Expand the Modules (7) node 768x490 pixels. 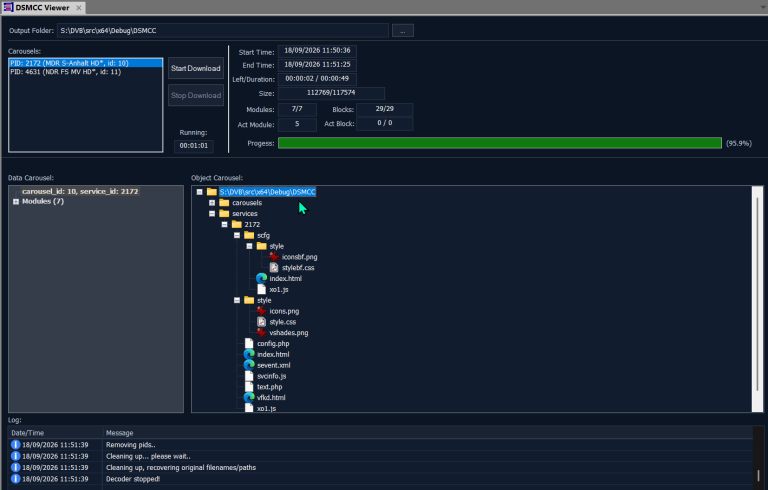16,201
